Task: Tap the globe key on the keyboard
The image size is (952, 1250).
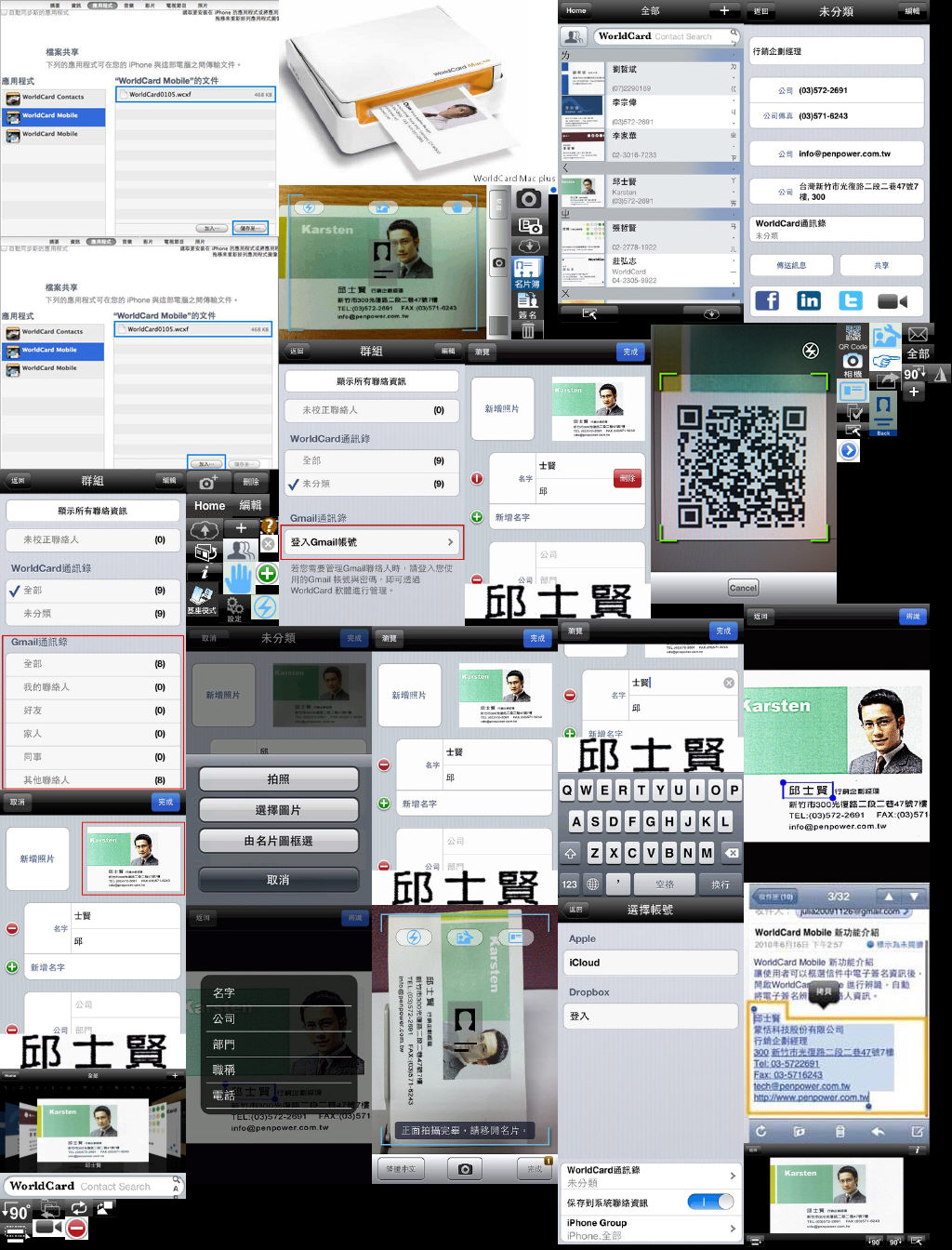Action: [x=592, y=884]
